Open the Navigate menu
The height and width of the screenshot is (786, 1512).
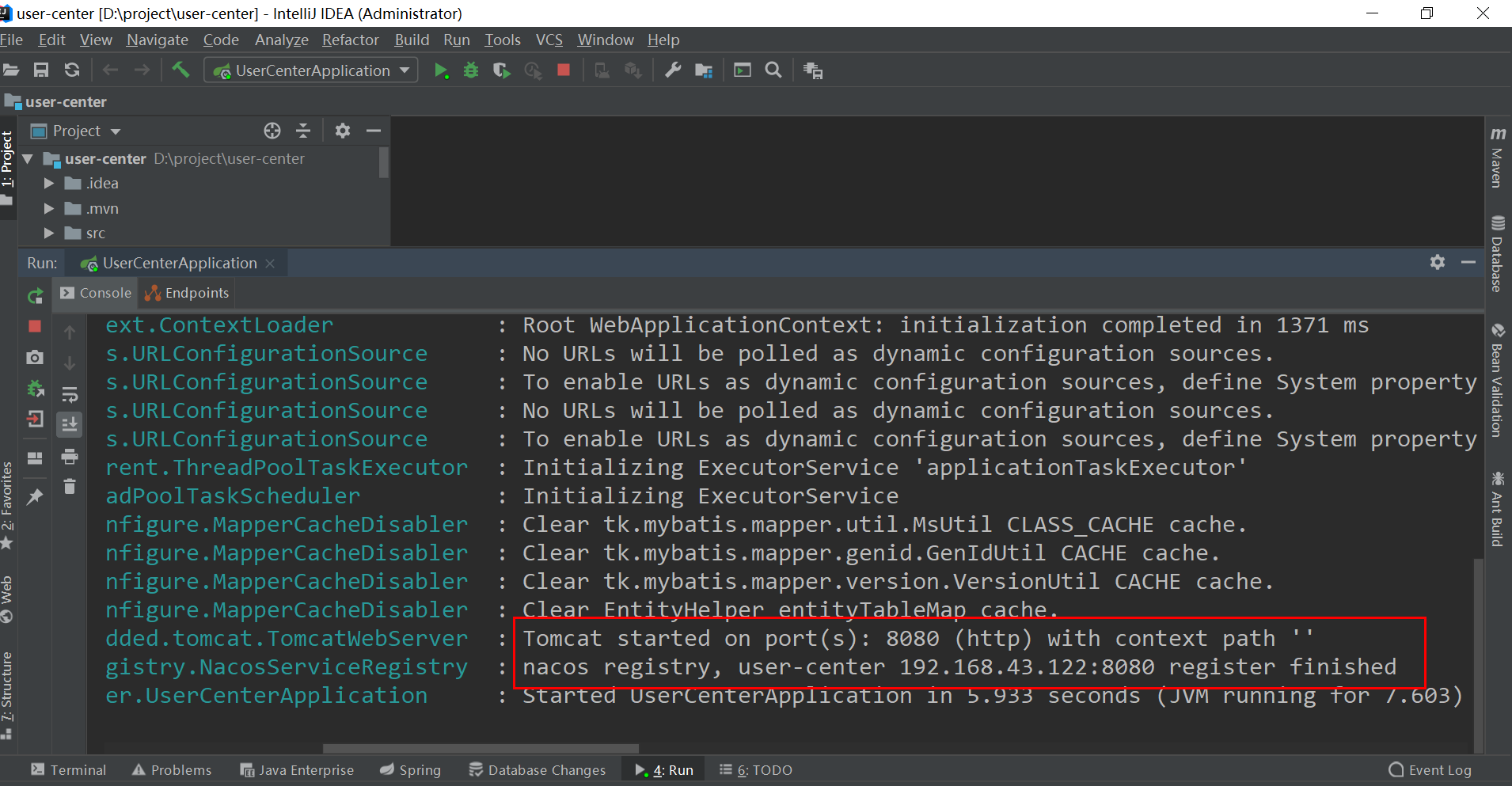click(x=157, y=40)
